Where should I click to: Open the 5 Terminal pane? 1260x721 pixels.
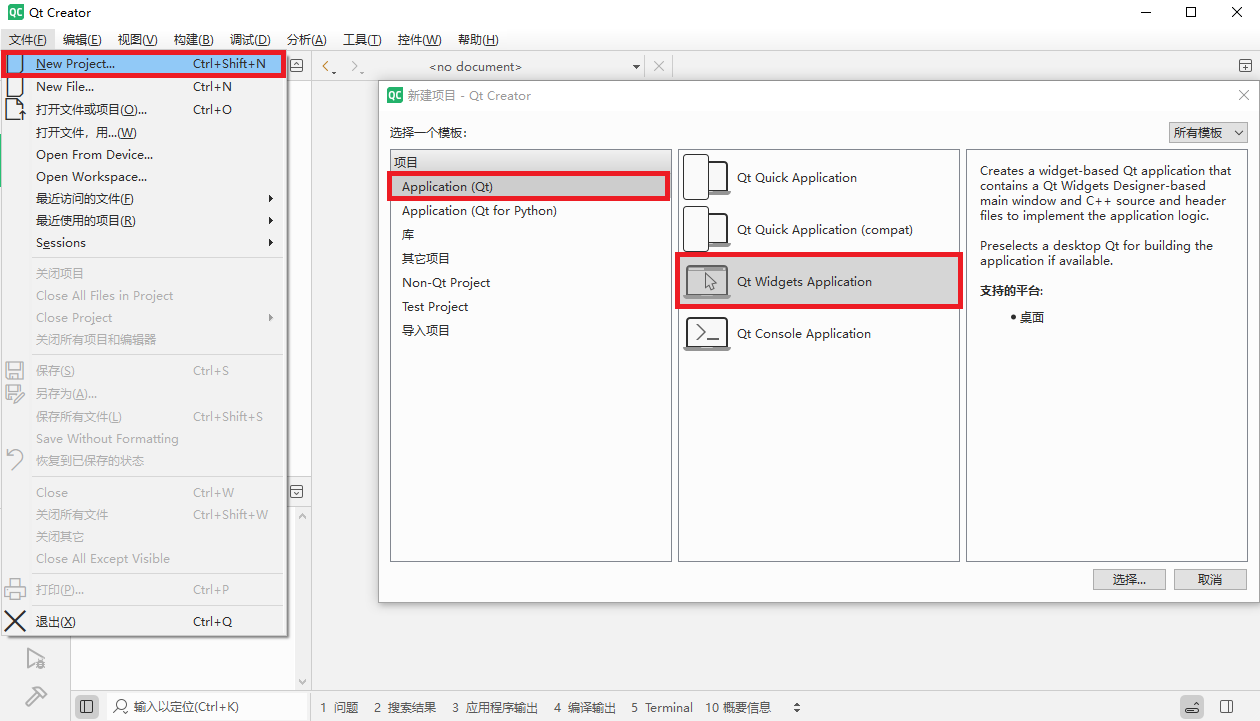(661, 707)
